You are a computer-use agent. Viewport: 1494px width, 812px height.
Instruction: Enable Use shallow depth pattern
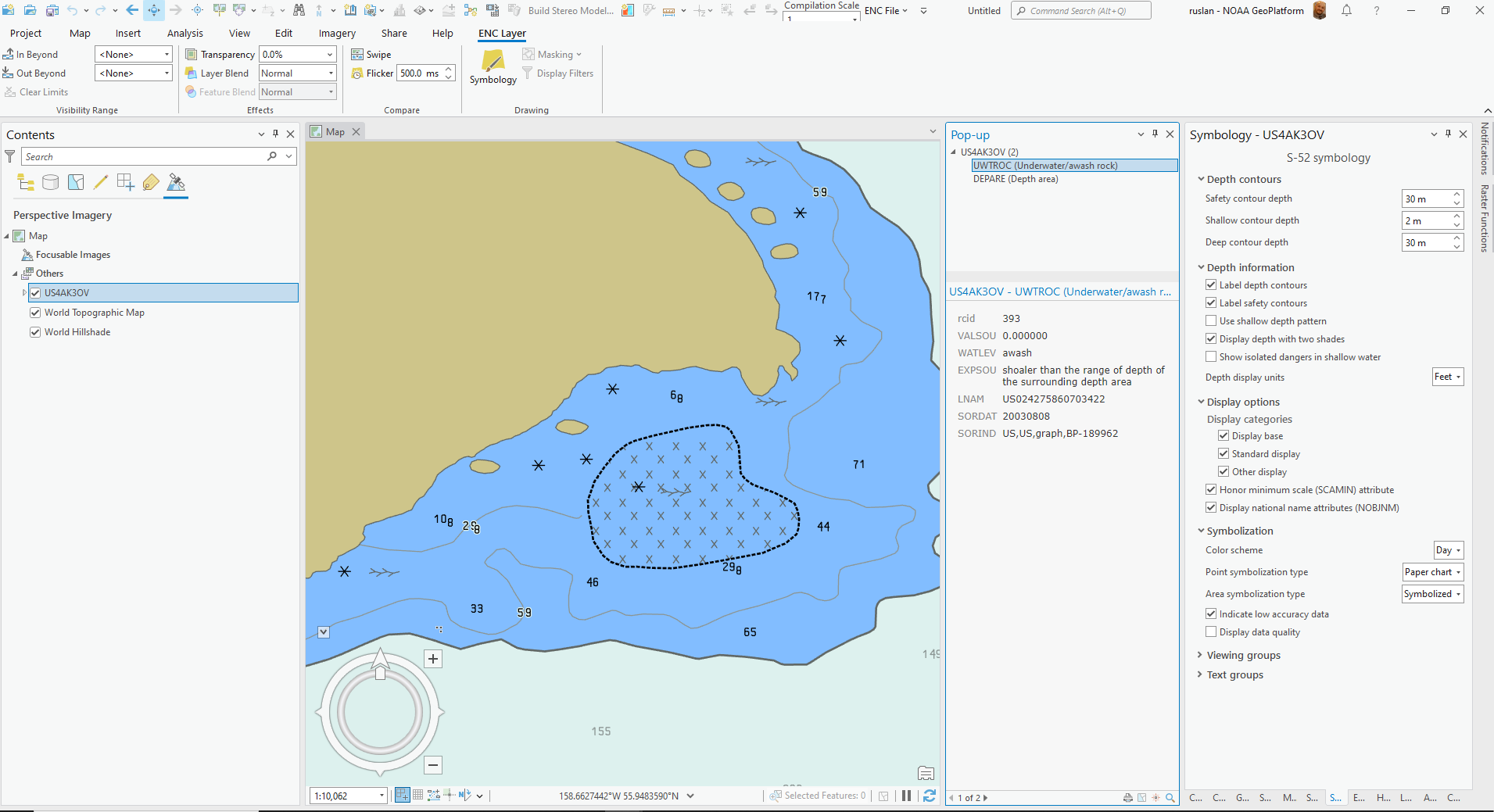pos(1211,321)
